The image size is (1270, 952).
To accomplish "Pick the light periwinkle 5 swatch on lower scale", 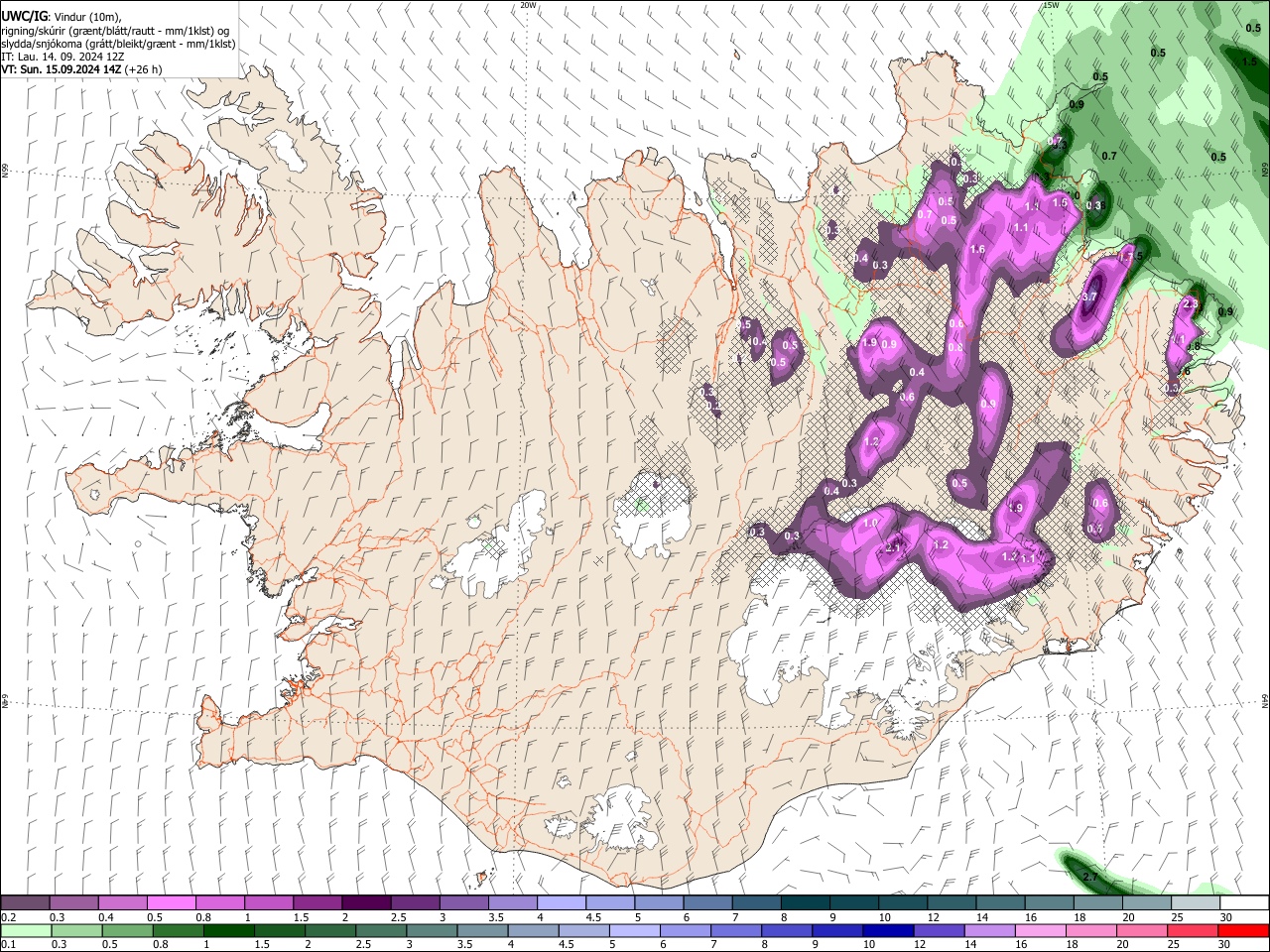I will coord(635,930).
